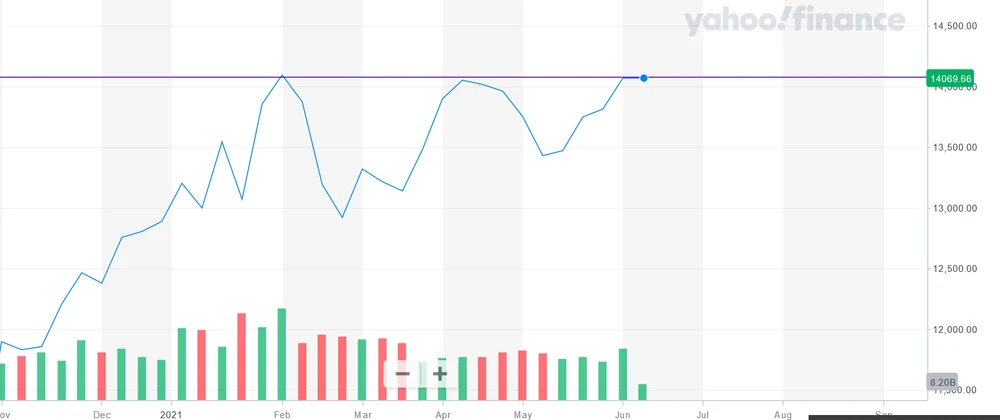This screenshot has width=1000, height=420.
Task: Click the Jul date axis label
Action: point(703,412)
